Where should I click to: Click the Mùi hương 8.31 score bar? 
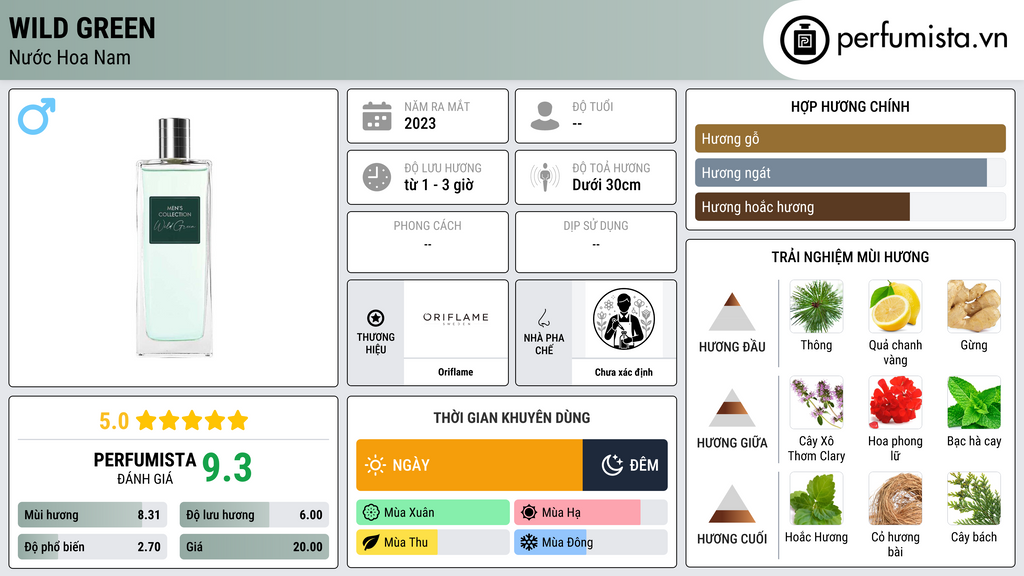click(x=92, y=515)
